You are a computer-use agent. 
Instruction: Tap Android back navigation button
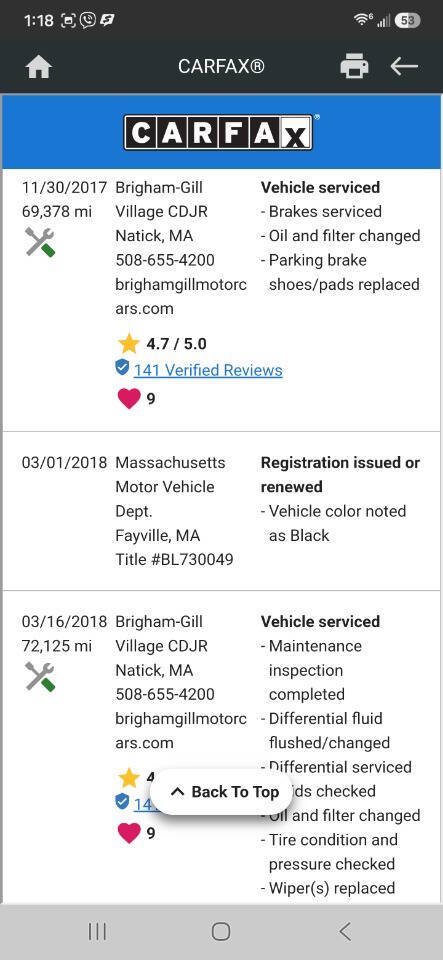point(345,931)
